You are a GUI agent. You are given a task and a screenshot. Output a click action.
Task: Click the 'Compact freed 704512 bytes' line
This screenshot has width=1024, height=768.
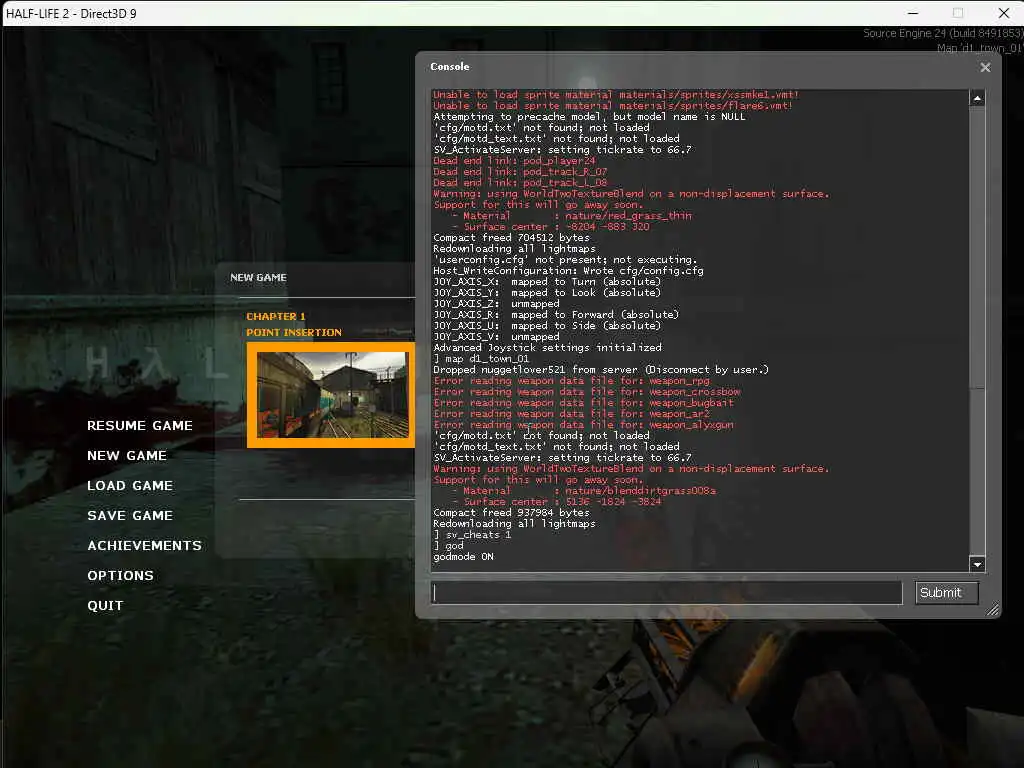coord(511,238)
